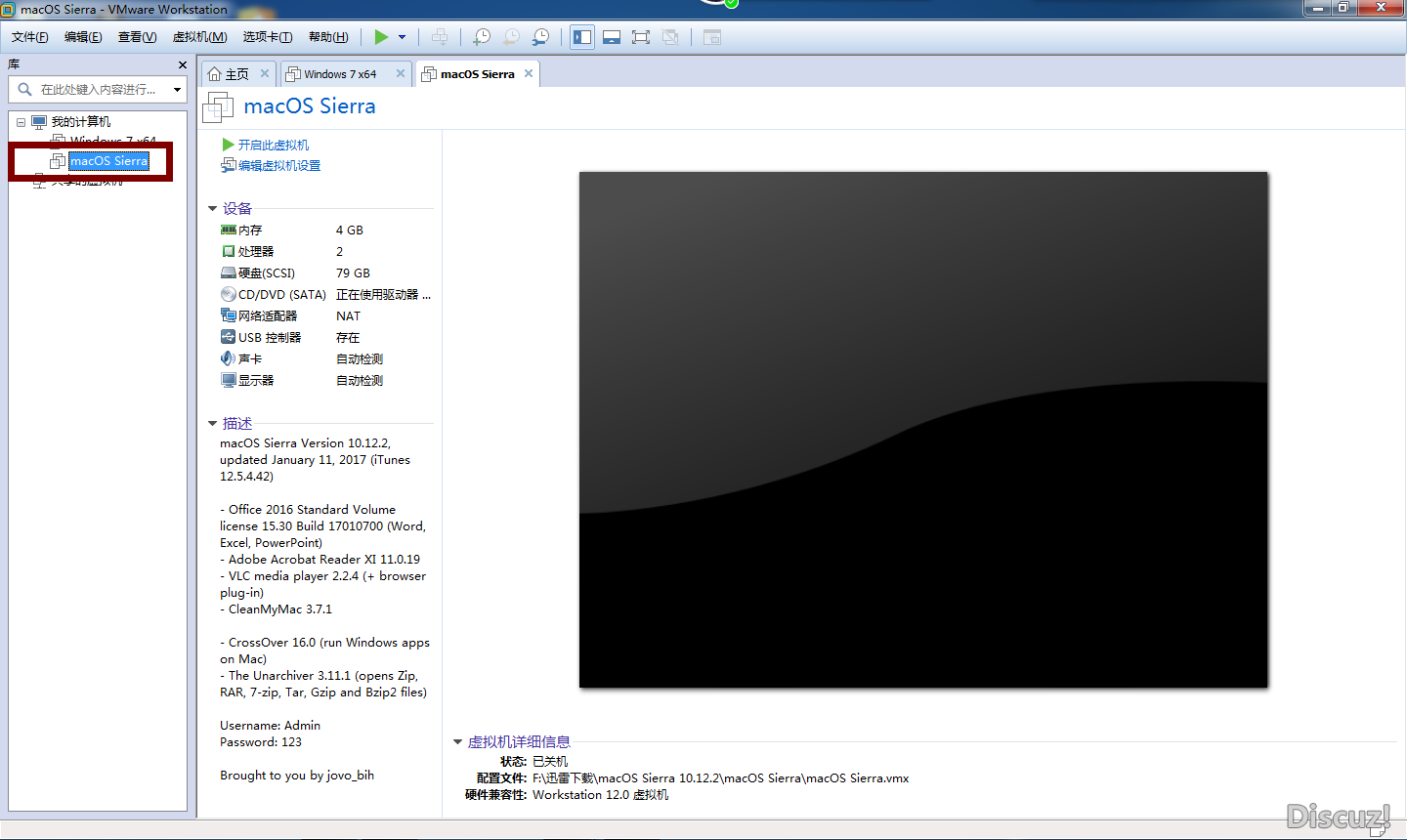1407x840 pixels.
Task: Open 虚拟机(M) menu
Action: (x=199, y=37)
